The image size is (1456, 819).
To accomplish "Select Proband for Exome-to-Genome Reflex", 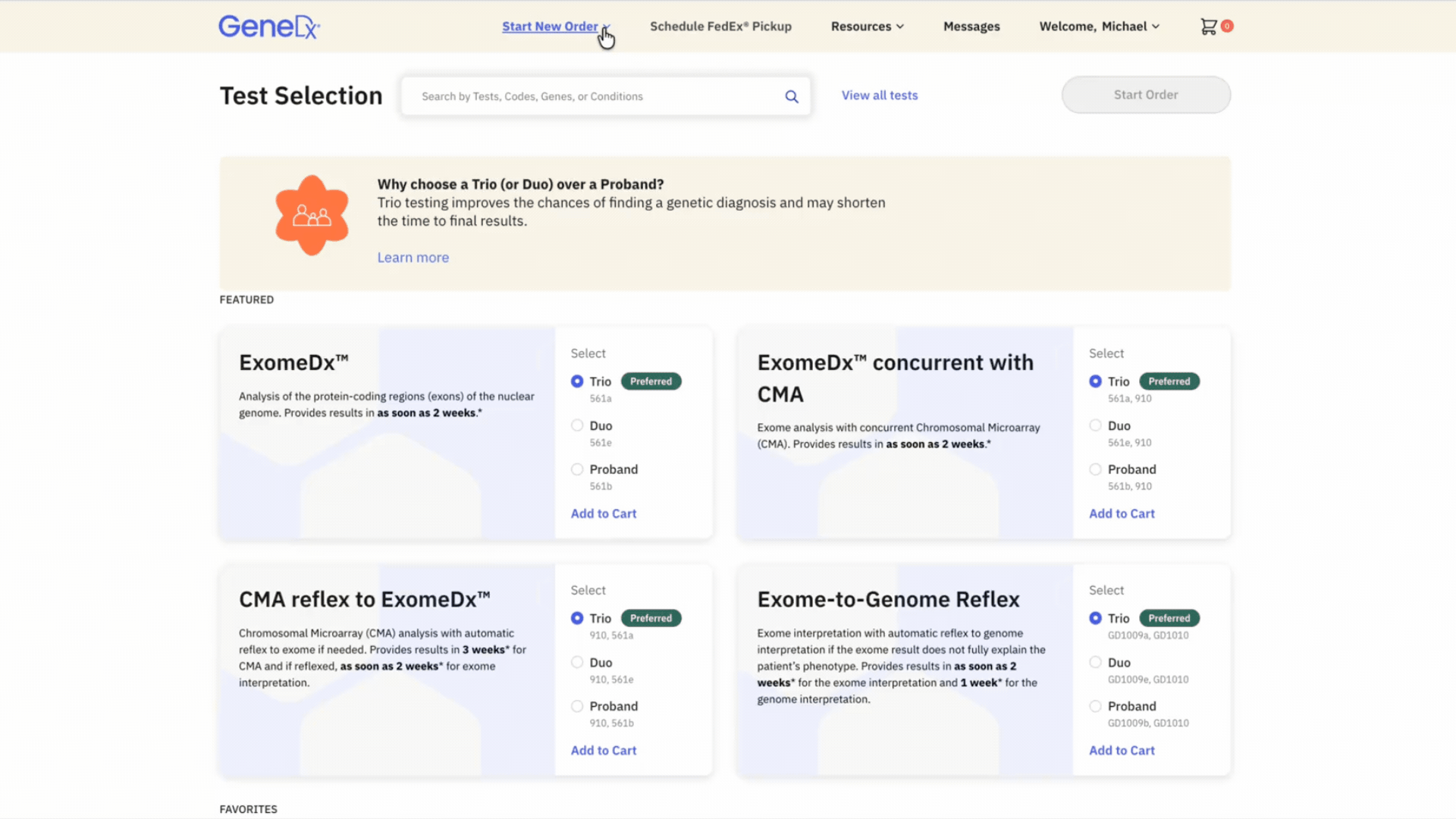I will click(1095, 706).
